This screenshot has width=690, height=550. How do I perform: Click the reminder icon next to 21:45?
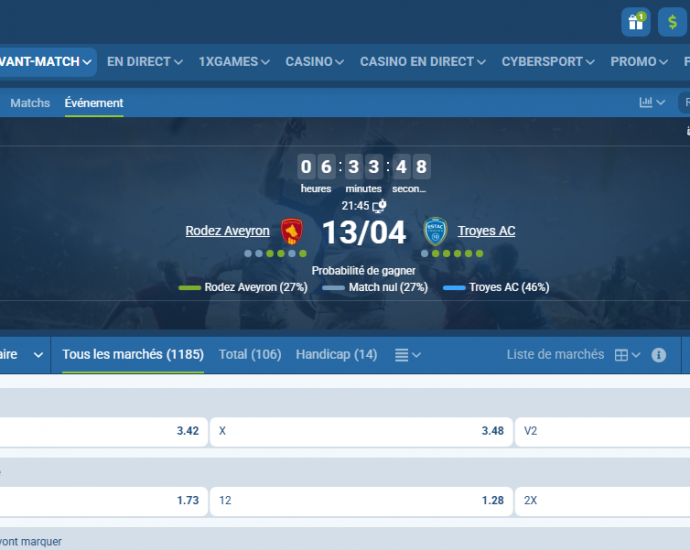(380, 205)
